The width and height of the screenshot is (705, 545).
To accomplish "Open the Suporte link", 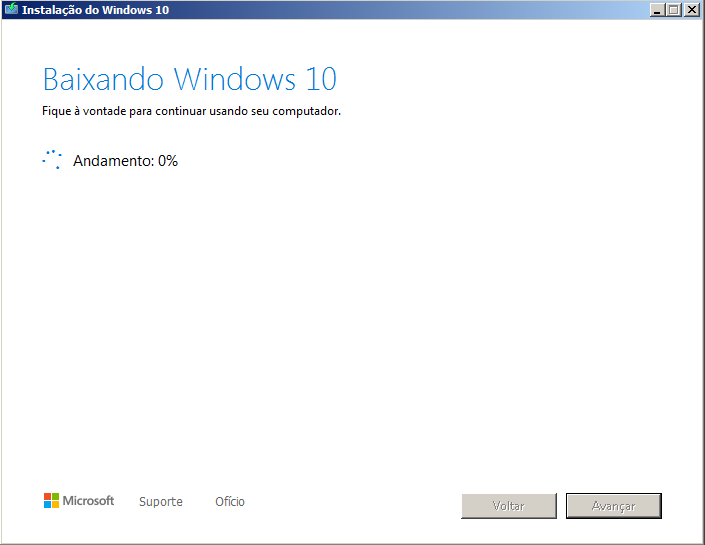I will [161, 501].
